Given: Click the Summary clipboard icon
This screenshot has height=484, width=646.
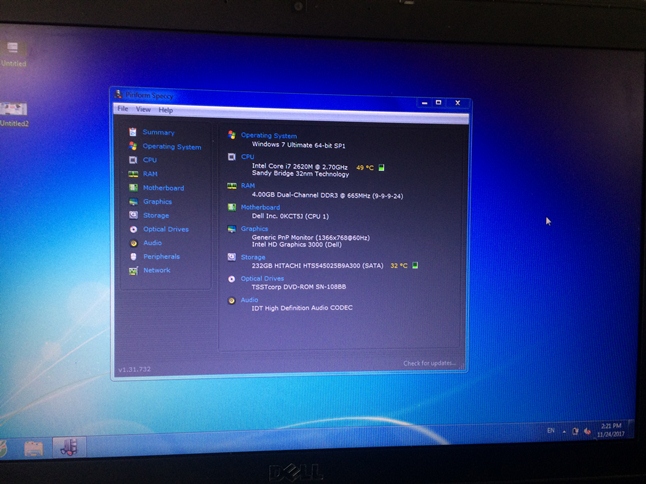Looking at the screenshot, I should pyautogui.click(x=133, y=132).
